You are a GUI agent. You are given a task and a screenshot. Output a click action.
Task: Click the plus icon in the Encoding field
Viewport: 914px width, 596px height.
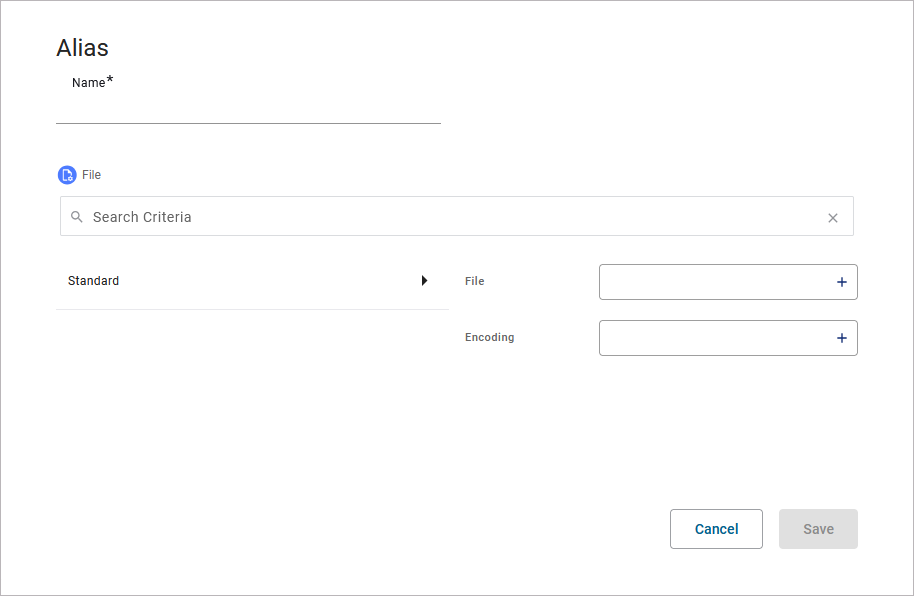coord(842,339)
